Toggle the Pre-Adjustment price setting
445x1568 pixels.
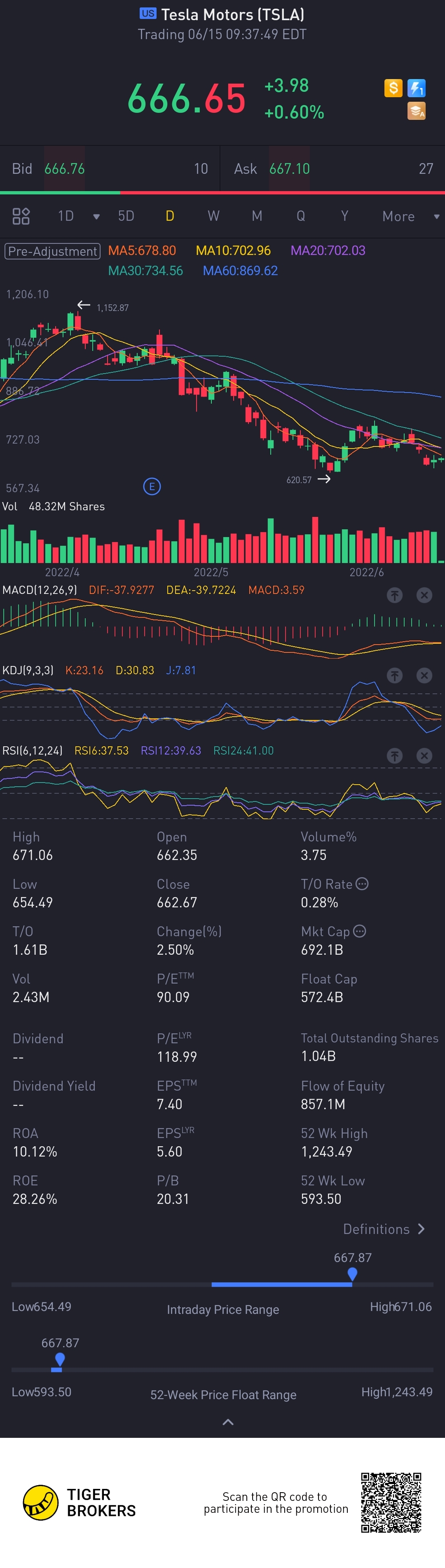click(x=52, y=251)
